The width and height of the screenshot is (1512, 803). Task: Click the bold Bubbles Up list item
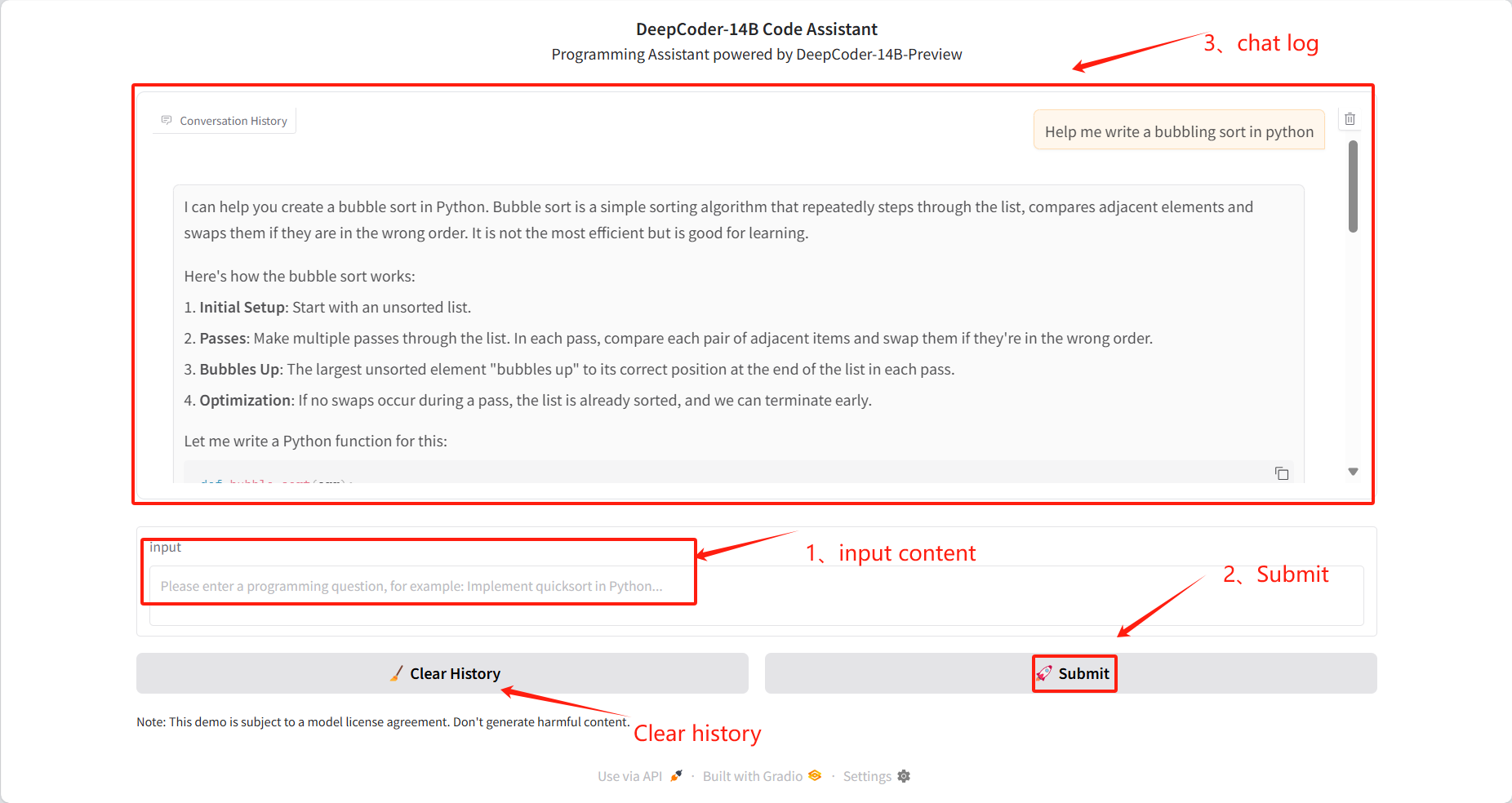click(x=240, y=370)
